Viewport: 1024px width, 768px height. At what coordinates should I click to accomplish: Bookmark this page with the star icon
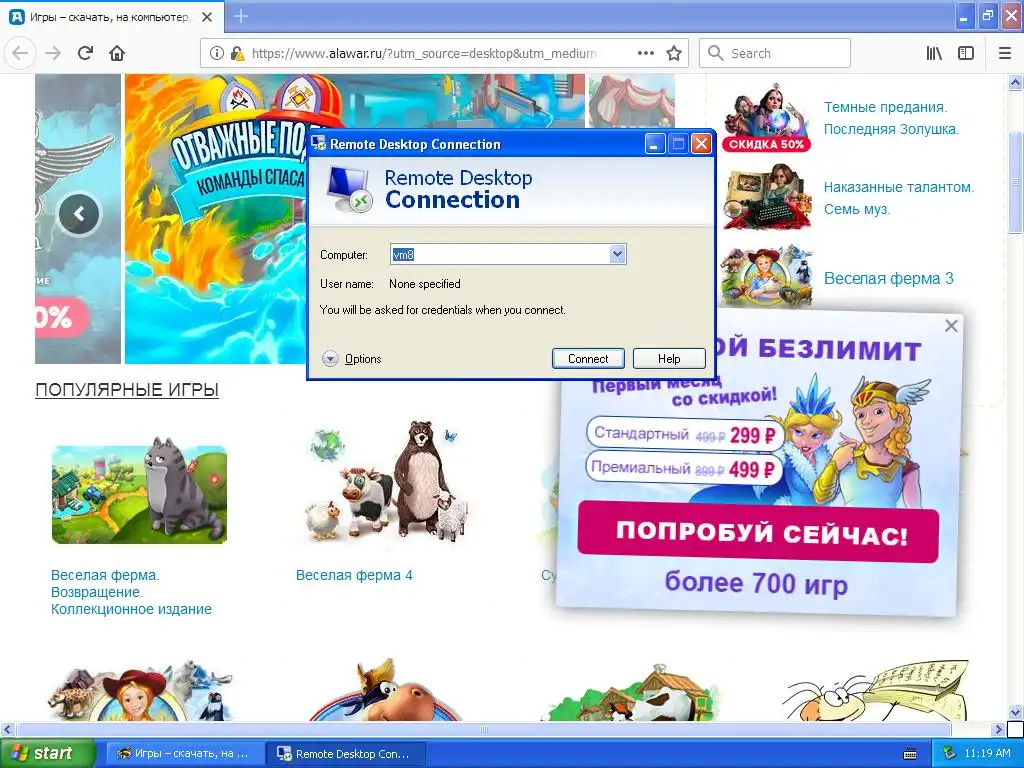pyautogui.click(x=674, y=53)
